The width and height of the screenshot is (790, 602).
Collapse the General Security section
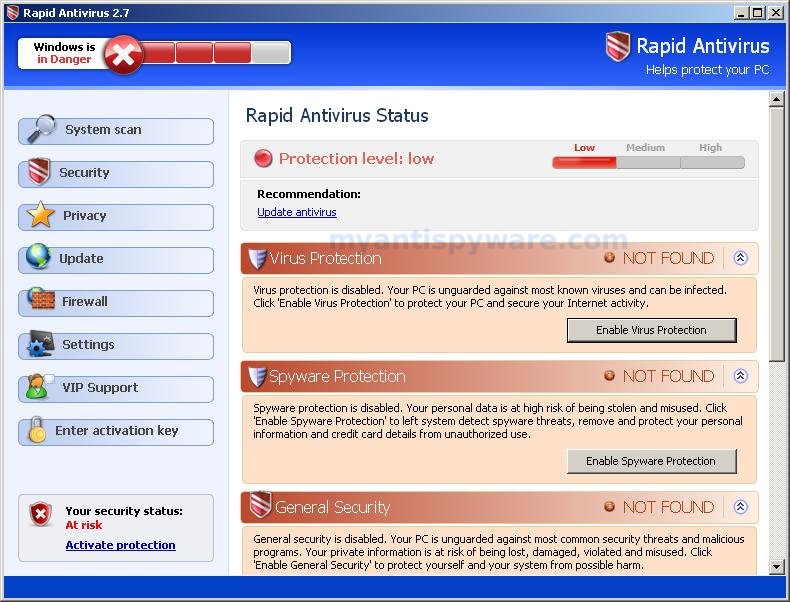[x=740, y=507]
